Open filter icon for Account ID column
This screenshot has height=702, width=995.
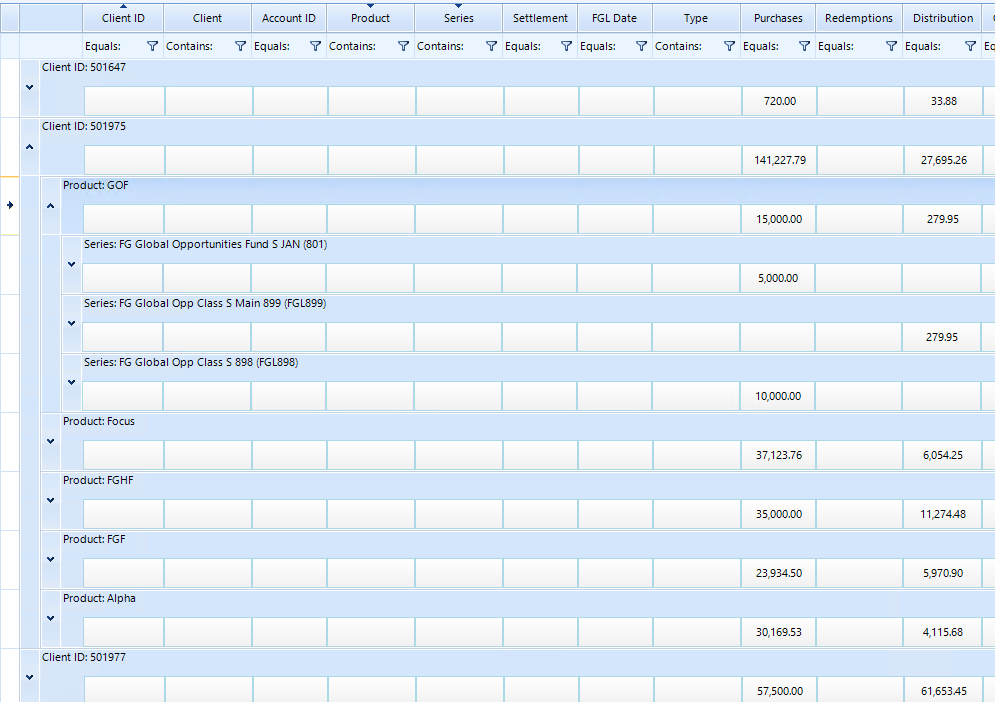tap(315, 46)
